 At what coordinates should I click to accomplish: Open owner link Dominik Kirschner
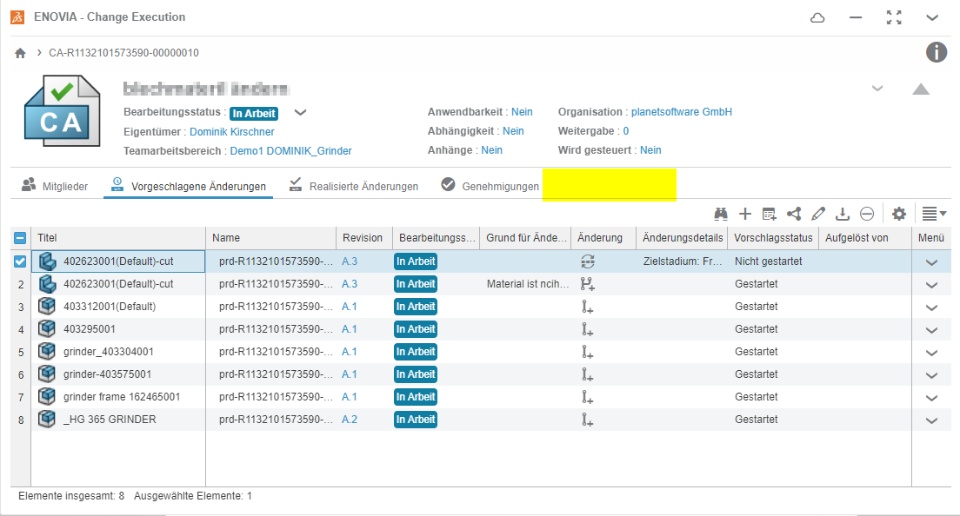point(231,132)
